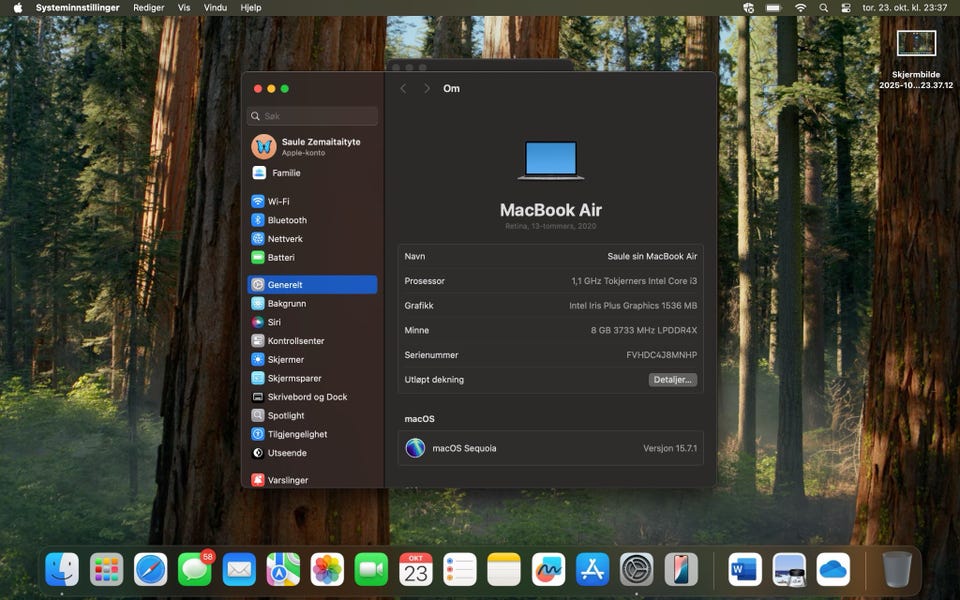Screen dimensions: 960x600
Task: Open the Vindu menu
Action: point(215,8)
